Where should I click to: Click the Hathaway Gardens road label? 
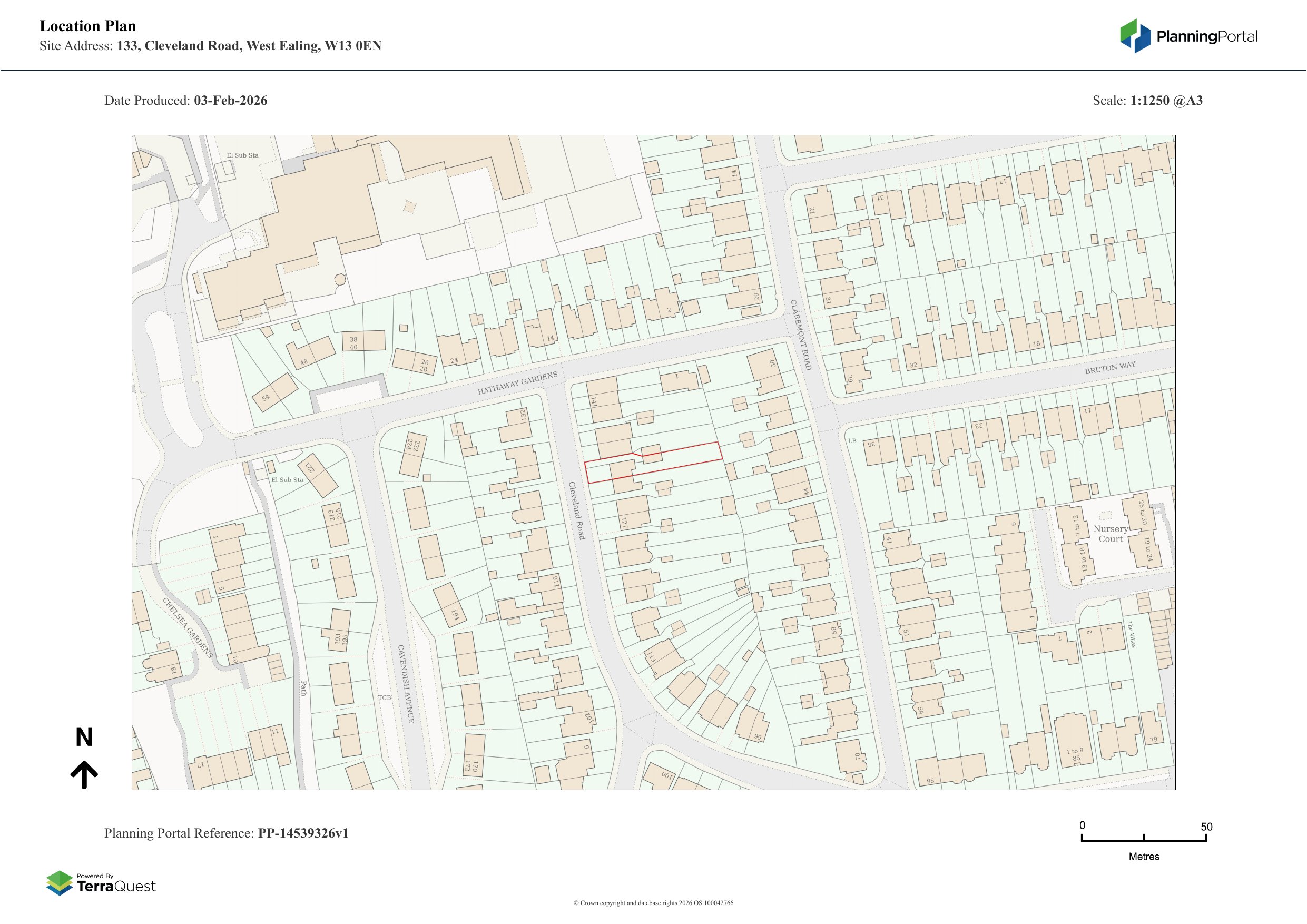coord(517,383)
